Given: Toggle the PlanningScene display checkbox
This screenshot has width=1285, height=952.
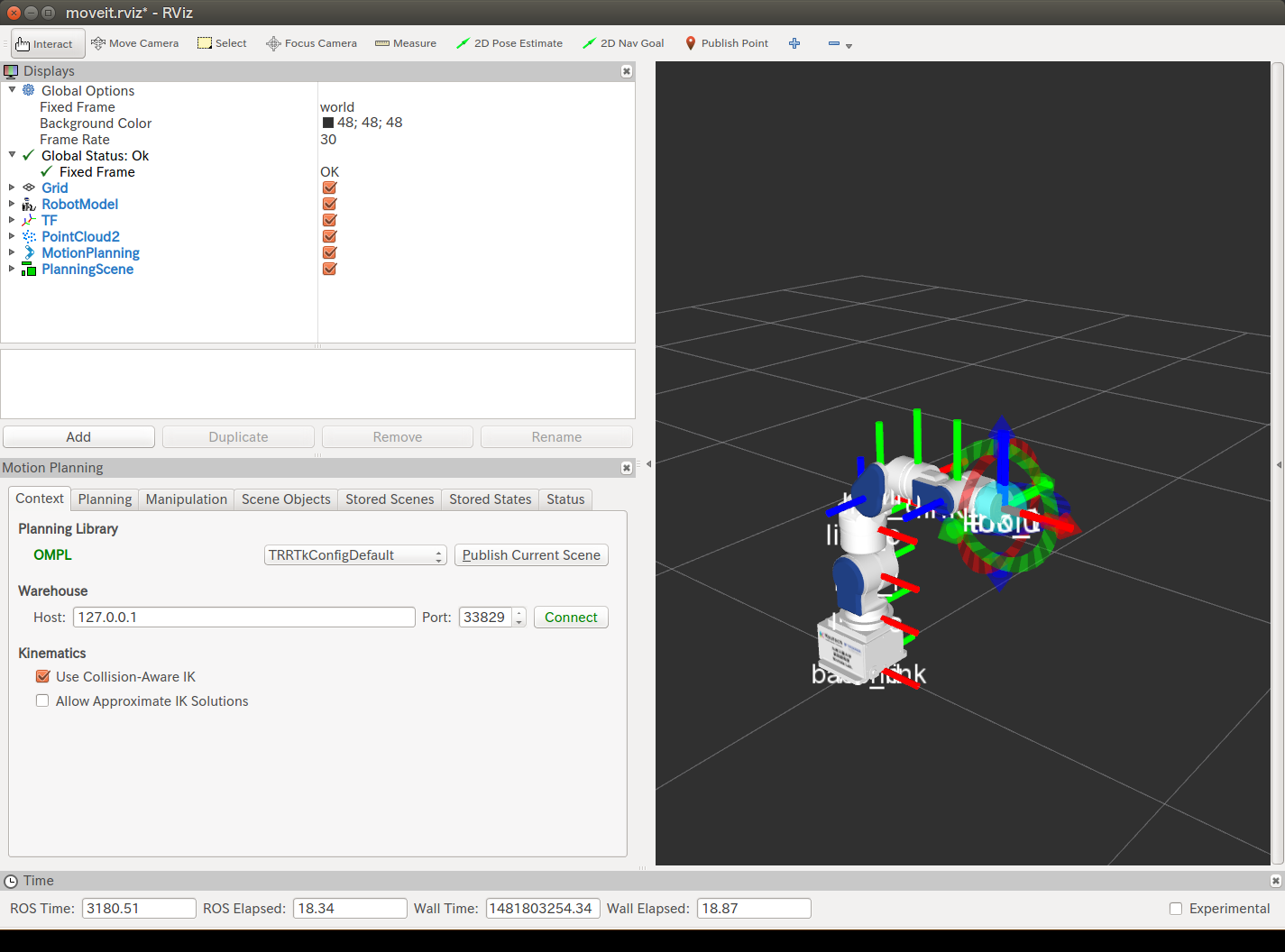Looking at the screenshot, I should click(329, 269).
